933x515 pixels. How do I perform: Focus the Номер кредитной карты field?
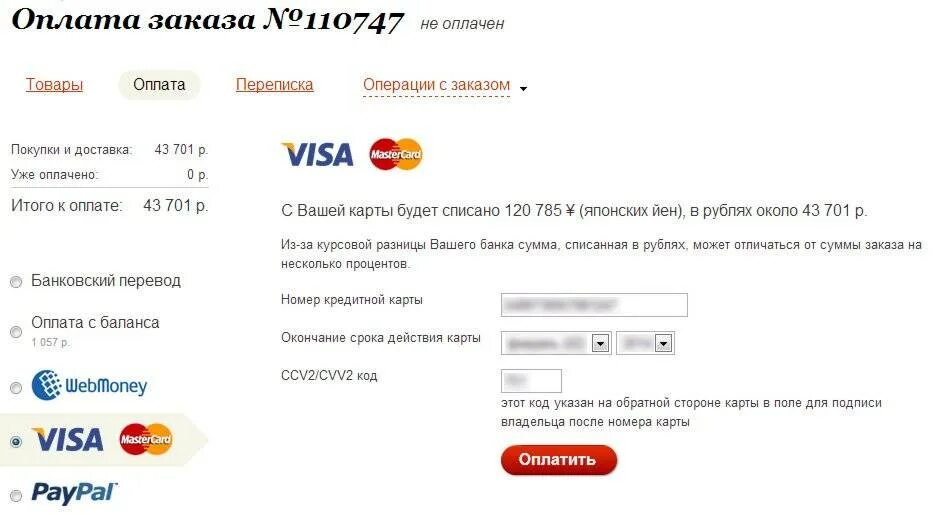coord(594,305)
